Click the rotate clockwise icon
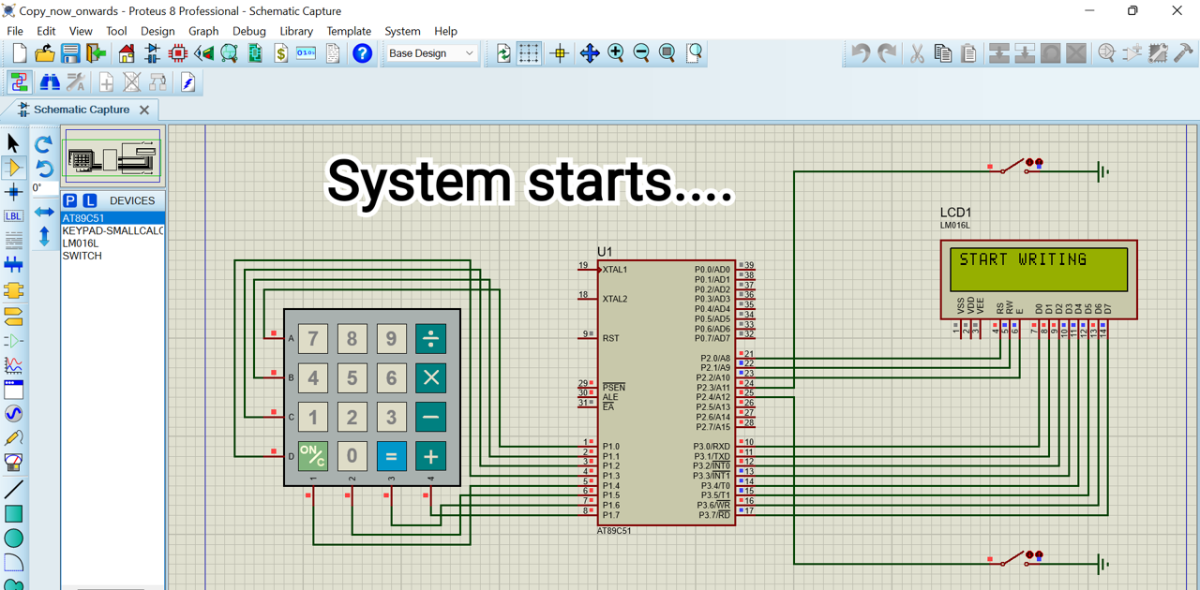Image resolution: width=1200 pixels, height=590 pixels. pyautogui.click(x=44, y=144)
